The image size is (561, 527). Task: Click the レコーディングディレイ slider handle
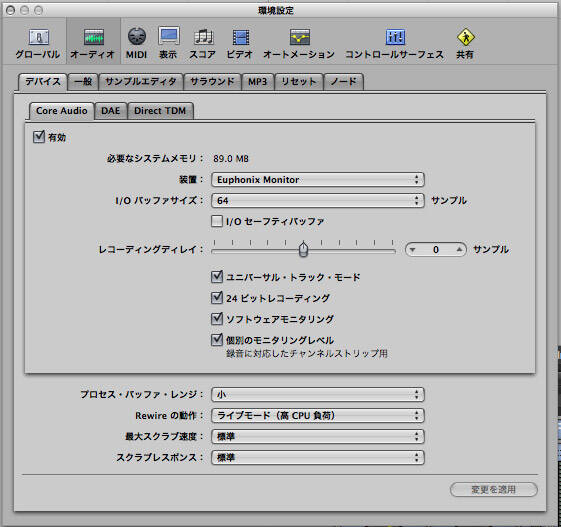tap(303, 249)
